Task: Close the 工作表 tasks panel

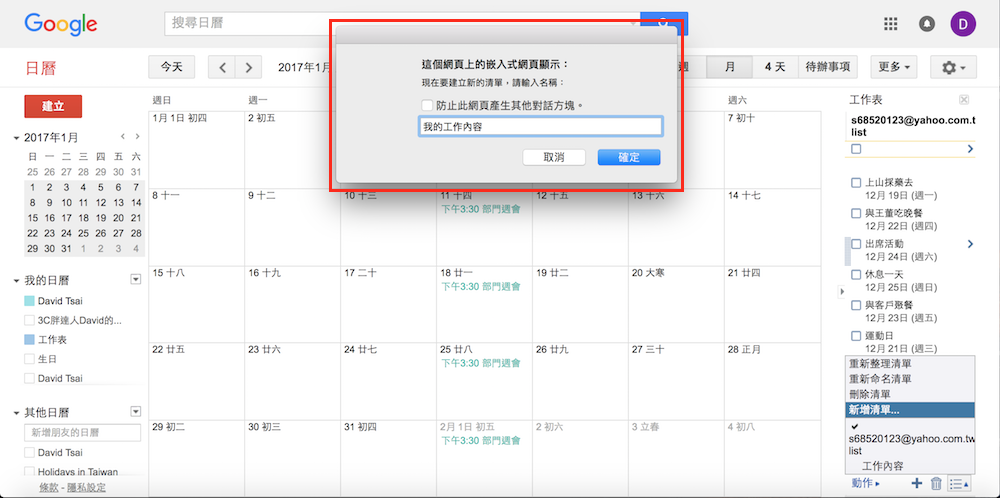Action: pos(963,100)
